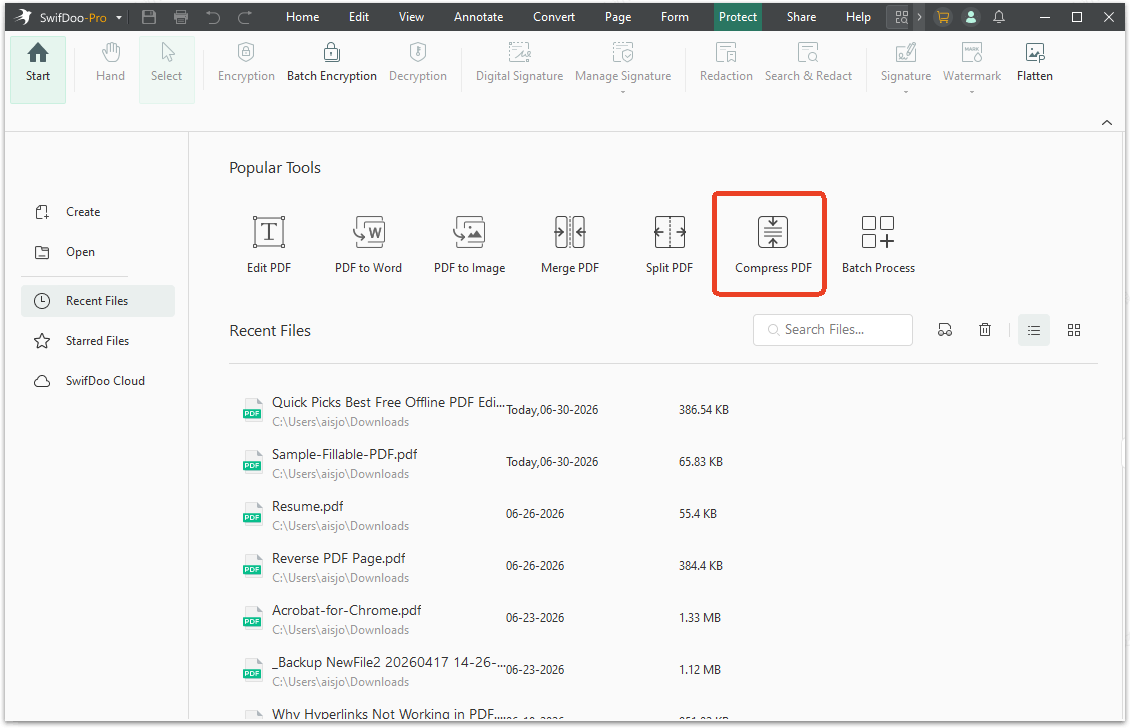Select the Hand tool
Screen dimensions: 1130x728
click(110, 63)
